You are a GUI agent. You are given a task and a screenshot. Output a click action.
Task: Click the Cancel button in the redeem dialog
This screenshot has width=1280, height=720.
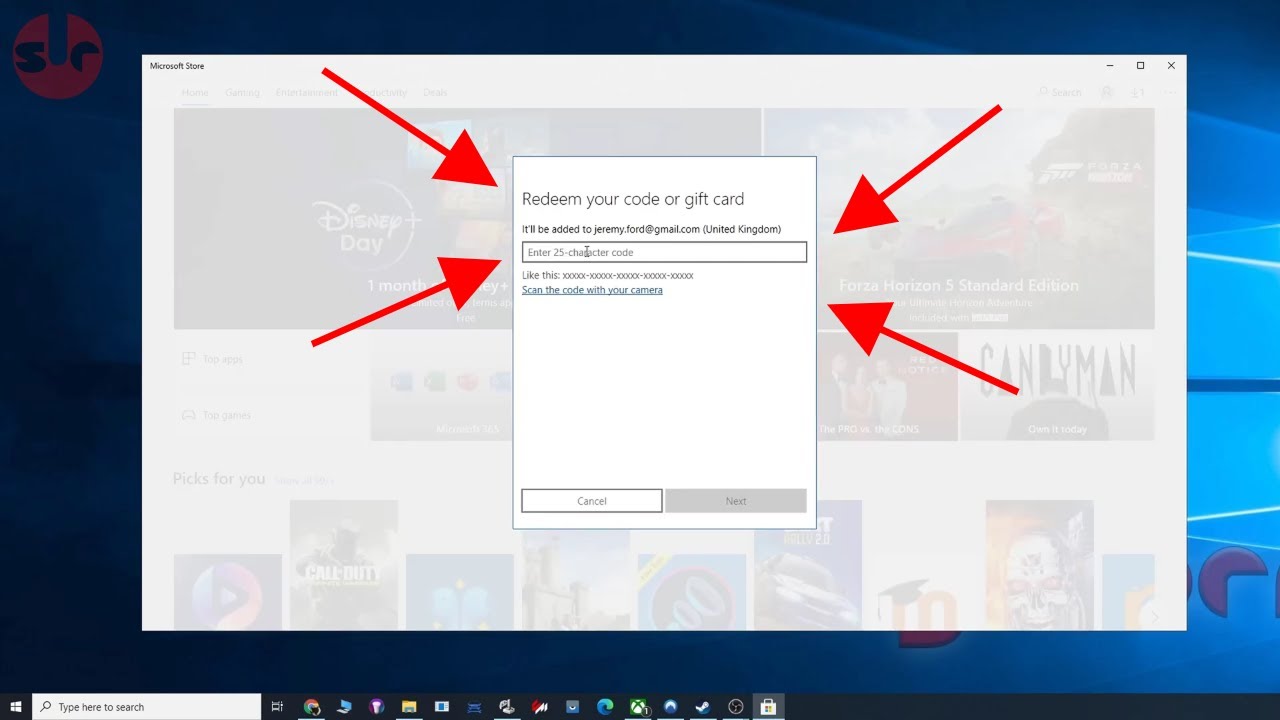(x=592, y=501)
